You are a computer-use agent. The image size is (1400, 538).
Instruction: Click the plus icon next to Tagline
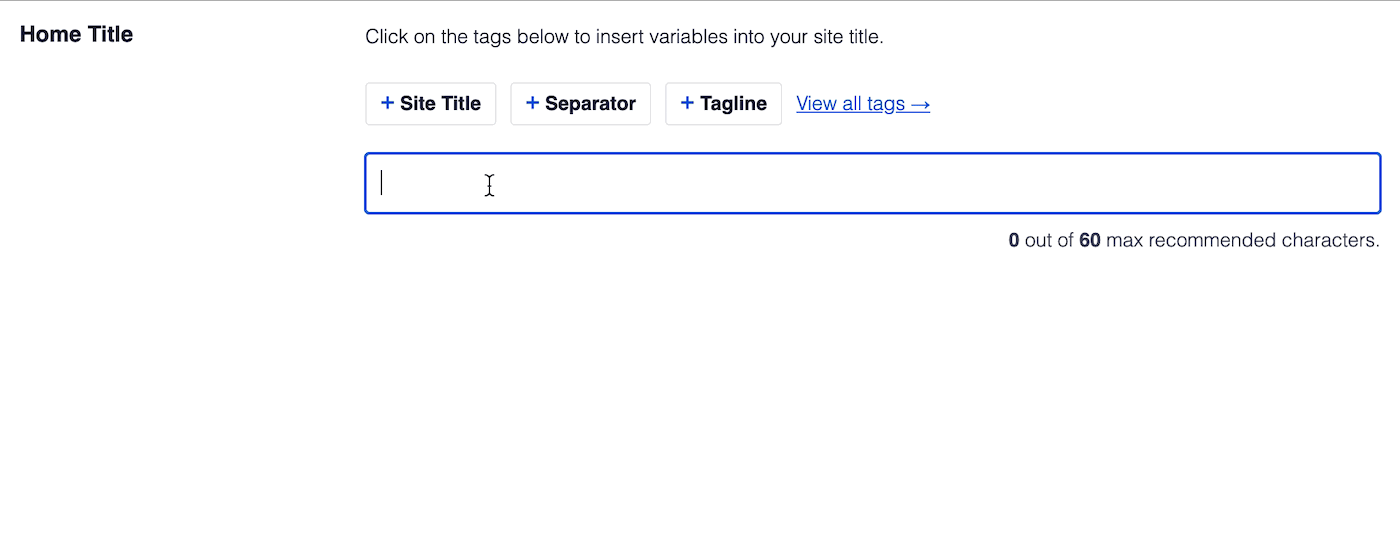click(687, 103)
